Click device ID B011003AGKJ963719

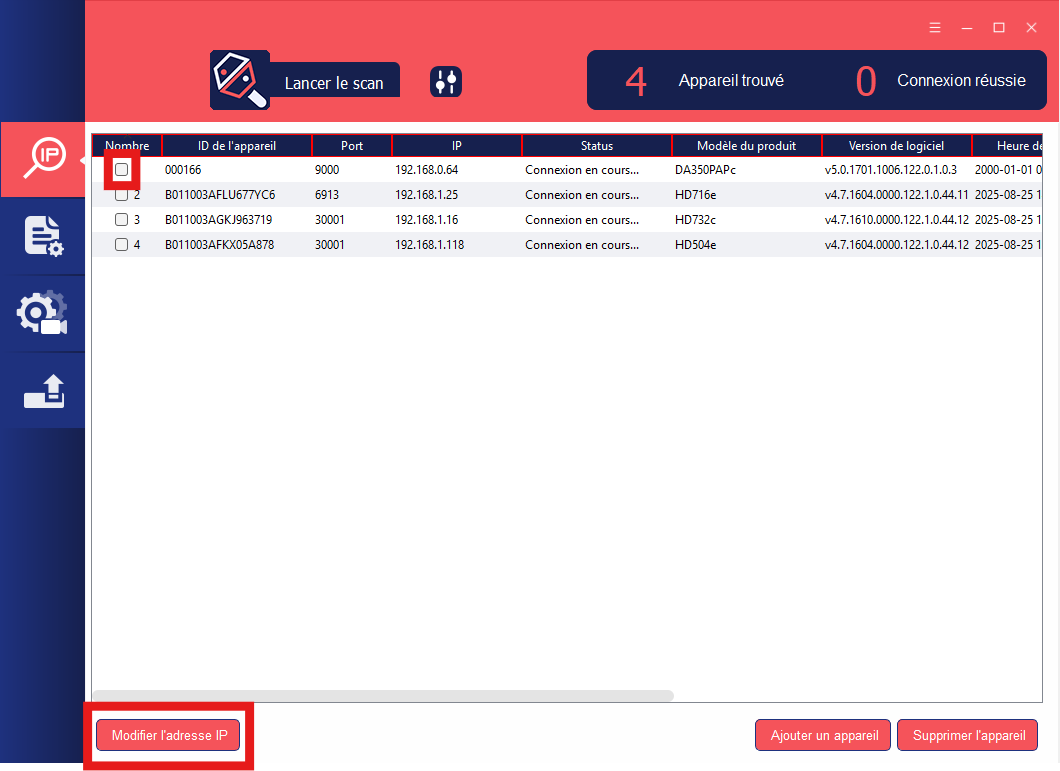218,220
